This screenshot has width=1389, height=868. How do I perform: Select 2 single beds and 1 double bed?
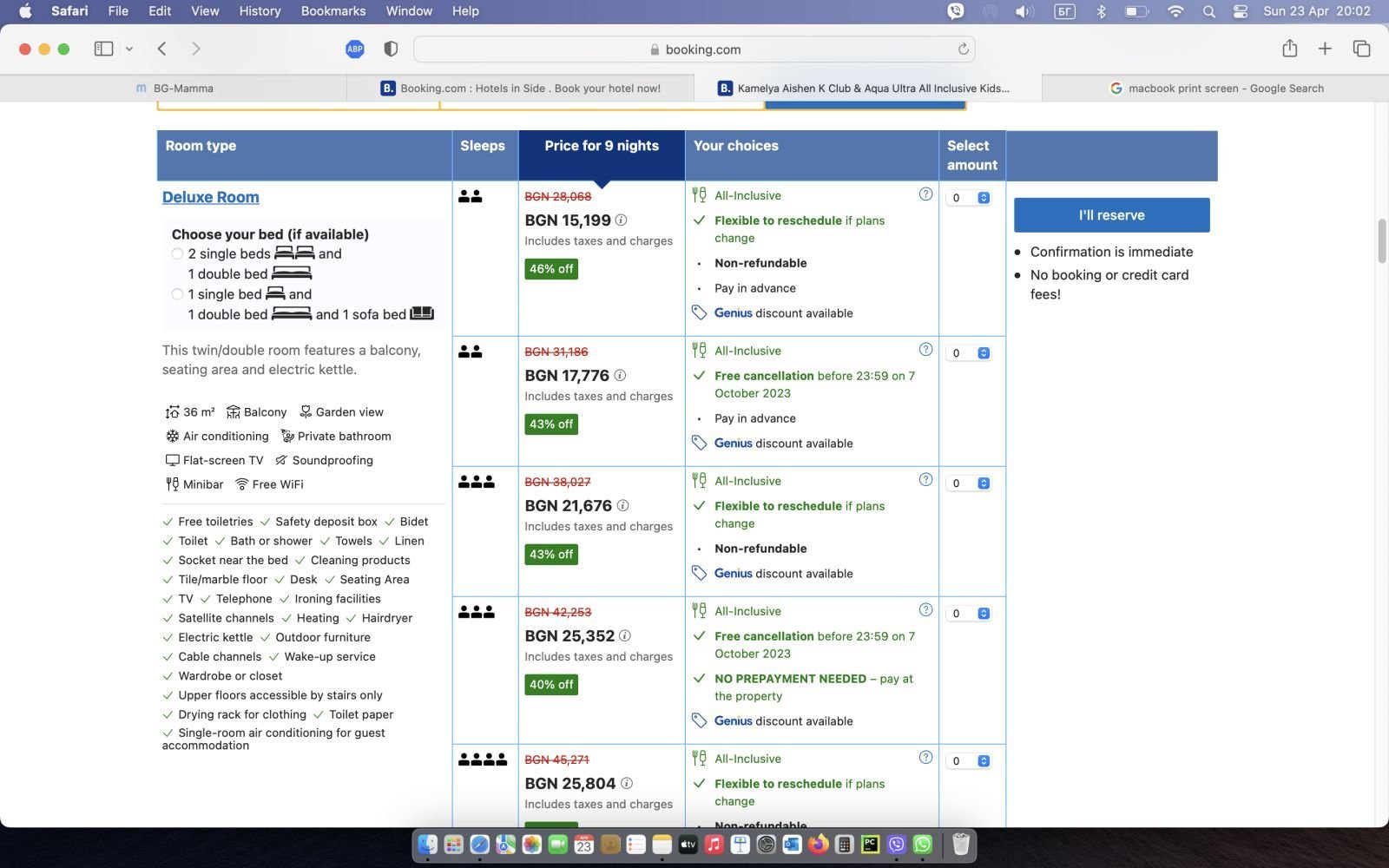[x=178, y=254]
